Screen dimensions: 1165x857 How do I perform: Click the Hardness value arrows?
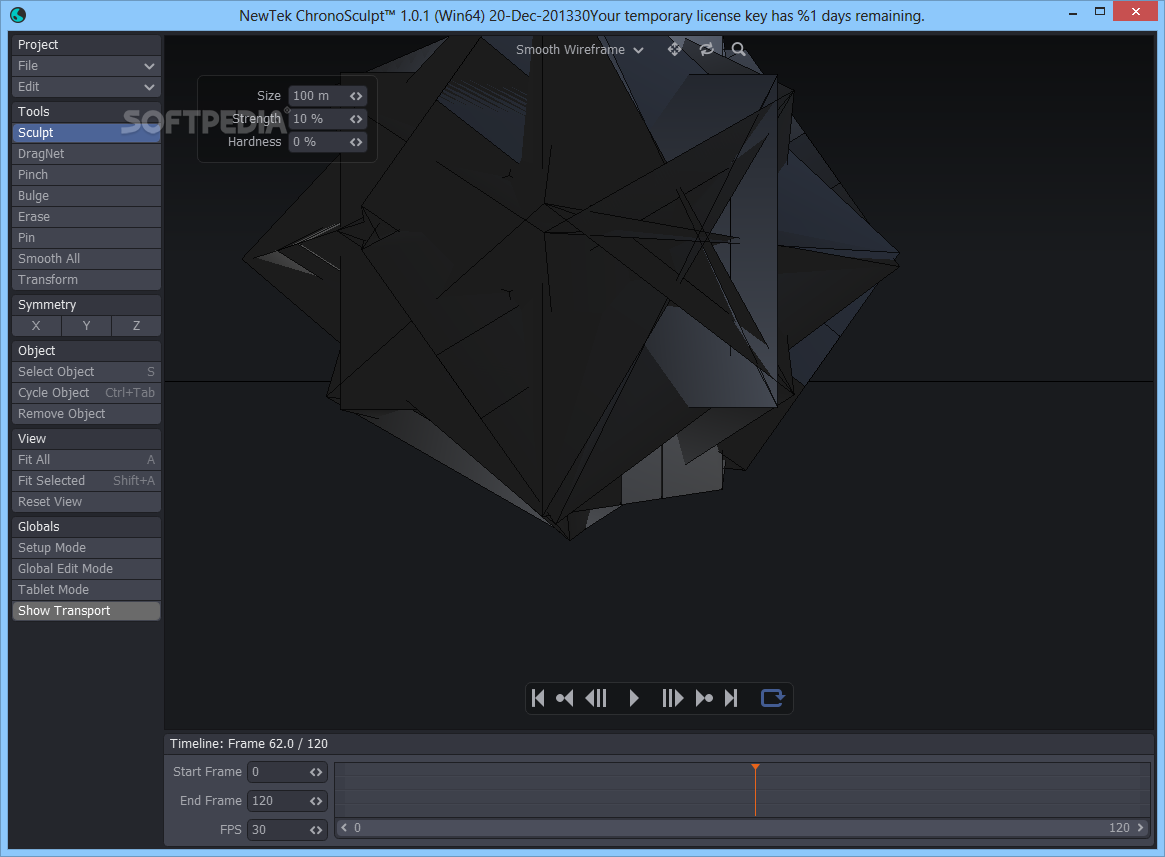[x=356, y=142]
